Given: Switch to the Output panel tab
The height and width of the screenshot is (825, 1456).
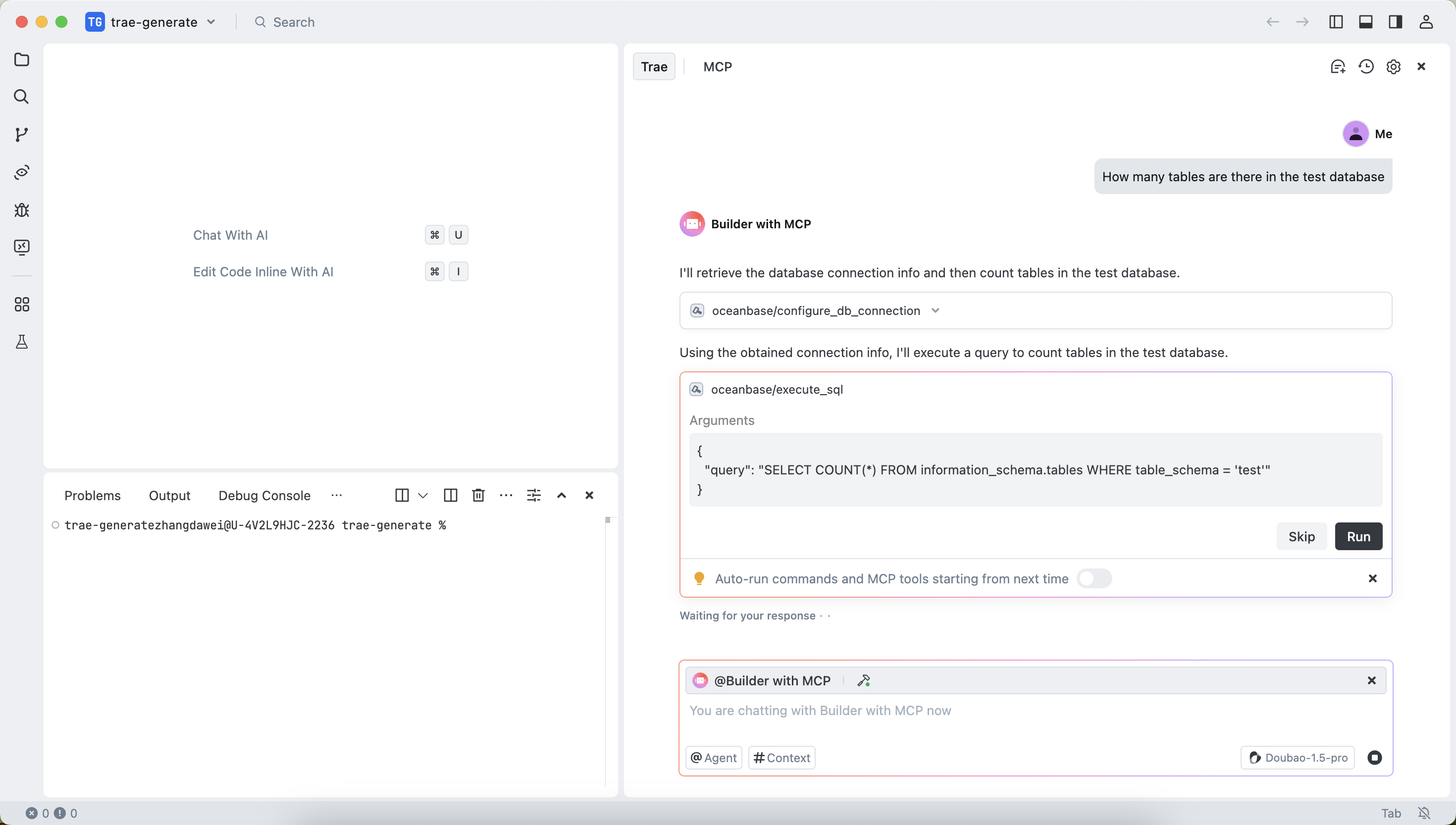Looking at the screenshot, I should [169, 495].
